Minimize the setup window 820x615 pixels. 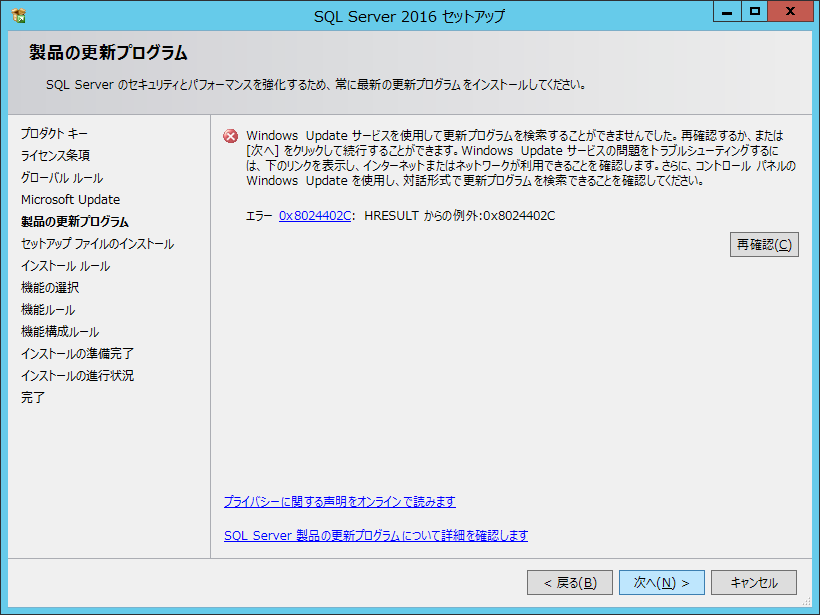728,11
